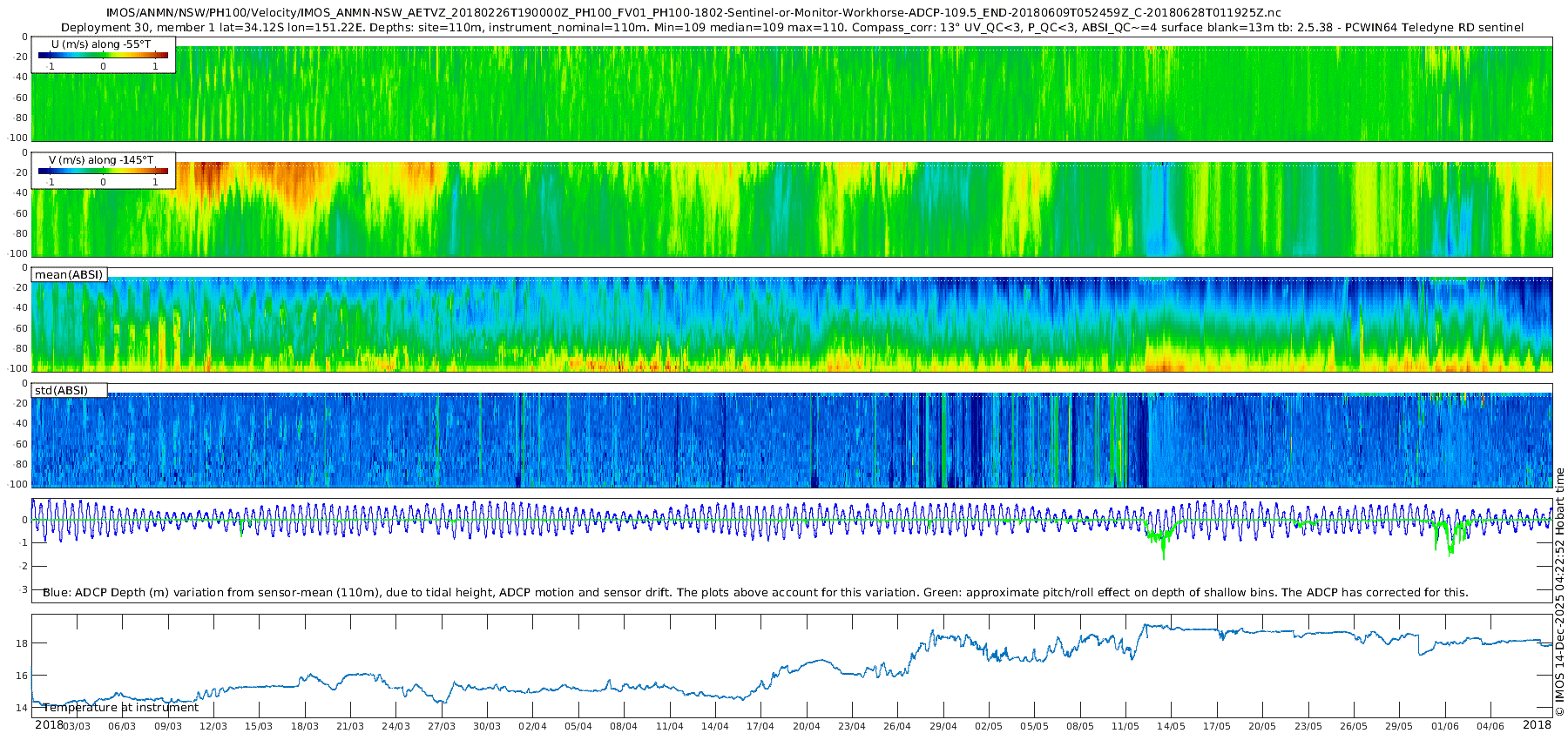This screenshot has width=1568, height=740.
Task: Click the 'Temperature at instrument' label
Action: click(x=121, y=708)
